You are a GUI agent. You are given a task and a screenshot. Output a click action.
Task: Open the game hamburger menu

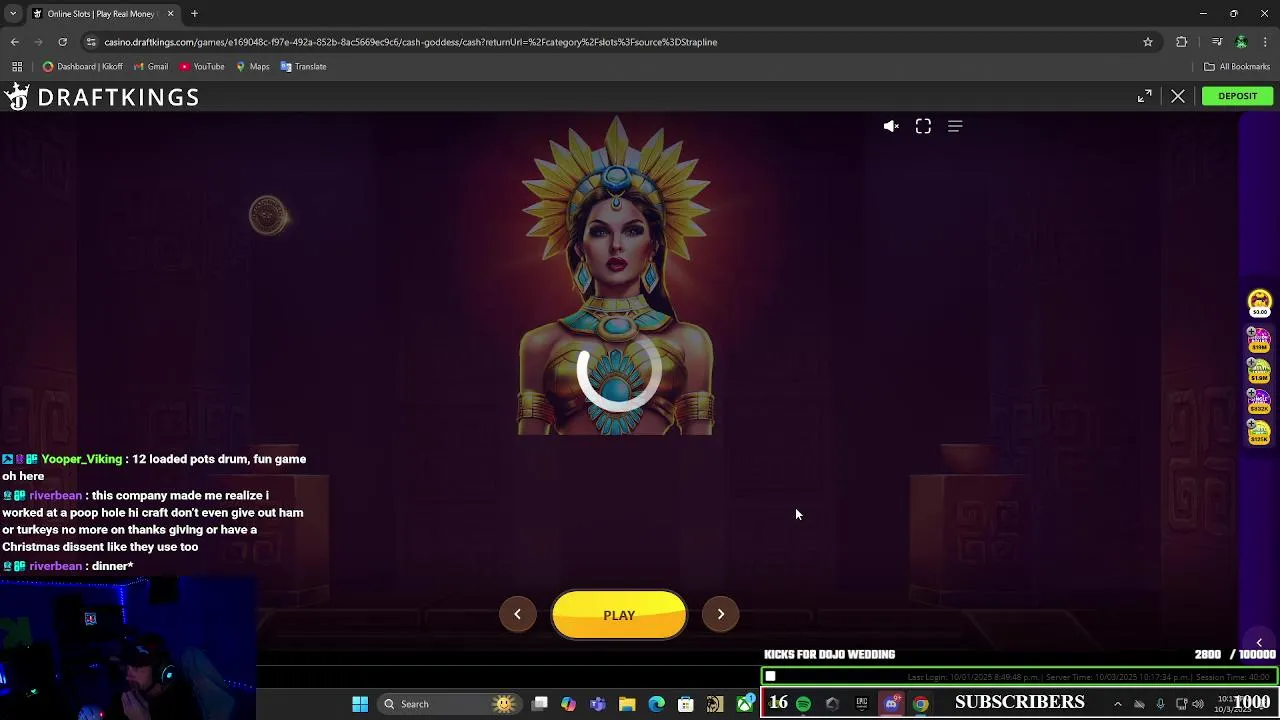(955, 126)
